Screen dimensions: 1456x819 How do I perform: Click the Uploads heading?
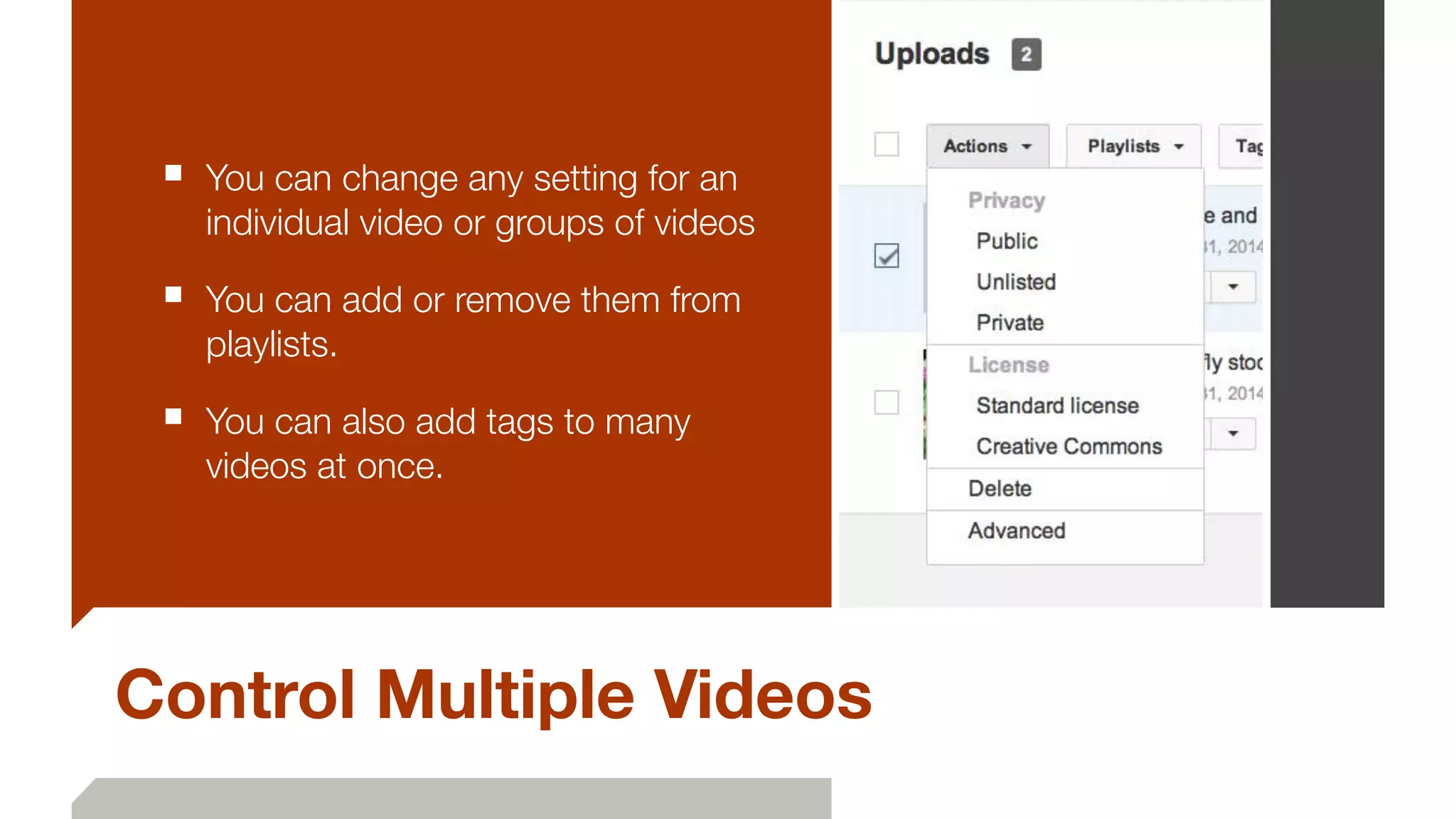coord(932,54)
